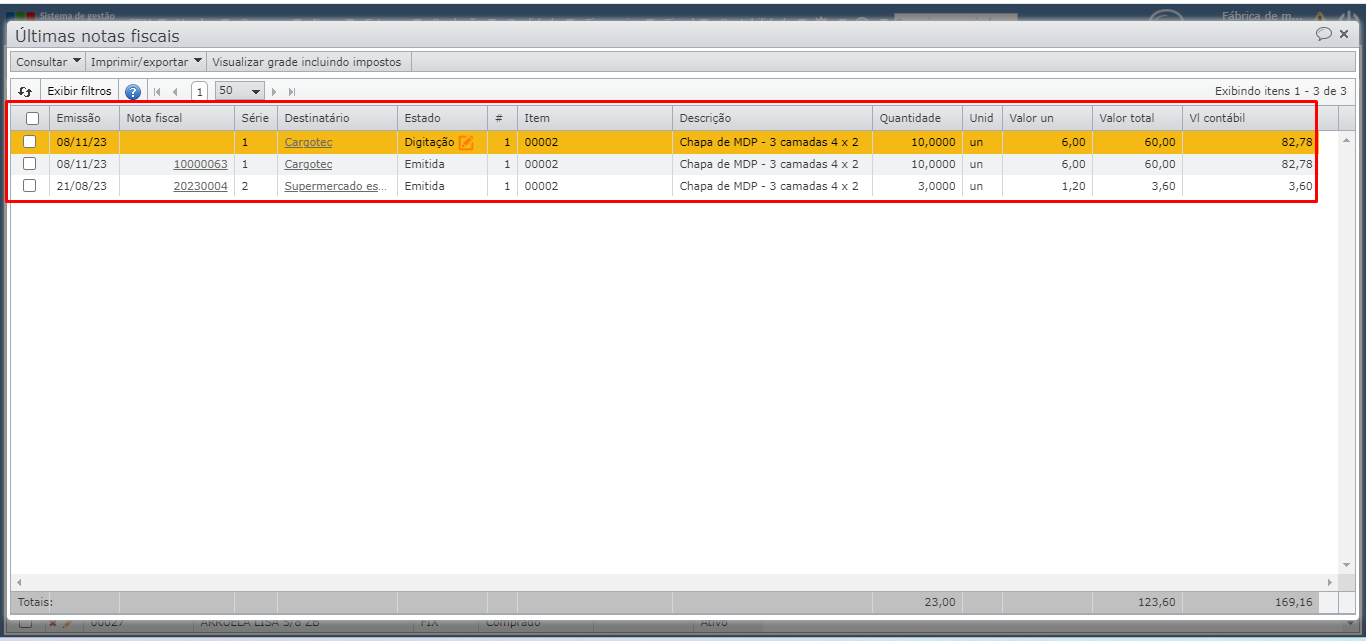This screenshot has height=641, width=1366.
Task: Select Vl contábil value 3,60
Action: pos(1250,186)
